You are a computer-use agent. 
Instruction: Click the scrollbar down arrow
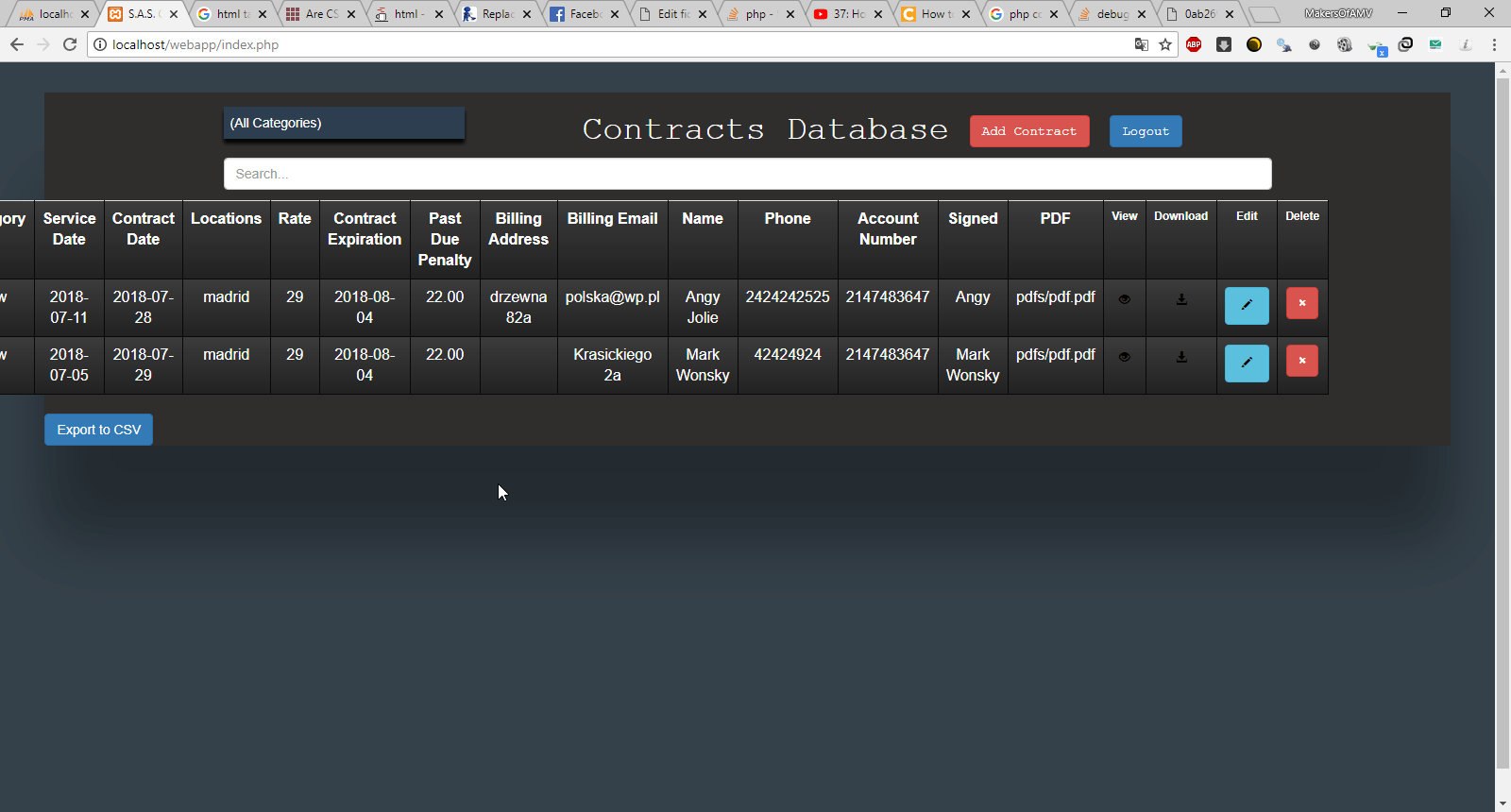[x=1503, y=804]
